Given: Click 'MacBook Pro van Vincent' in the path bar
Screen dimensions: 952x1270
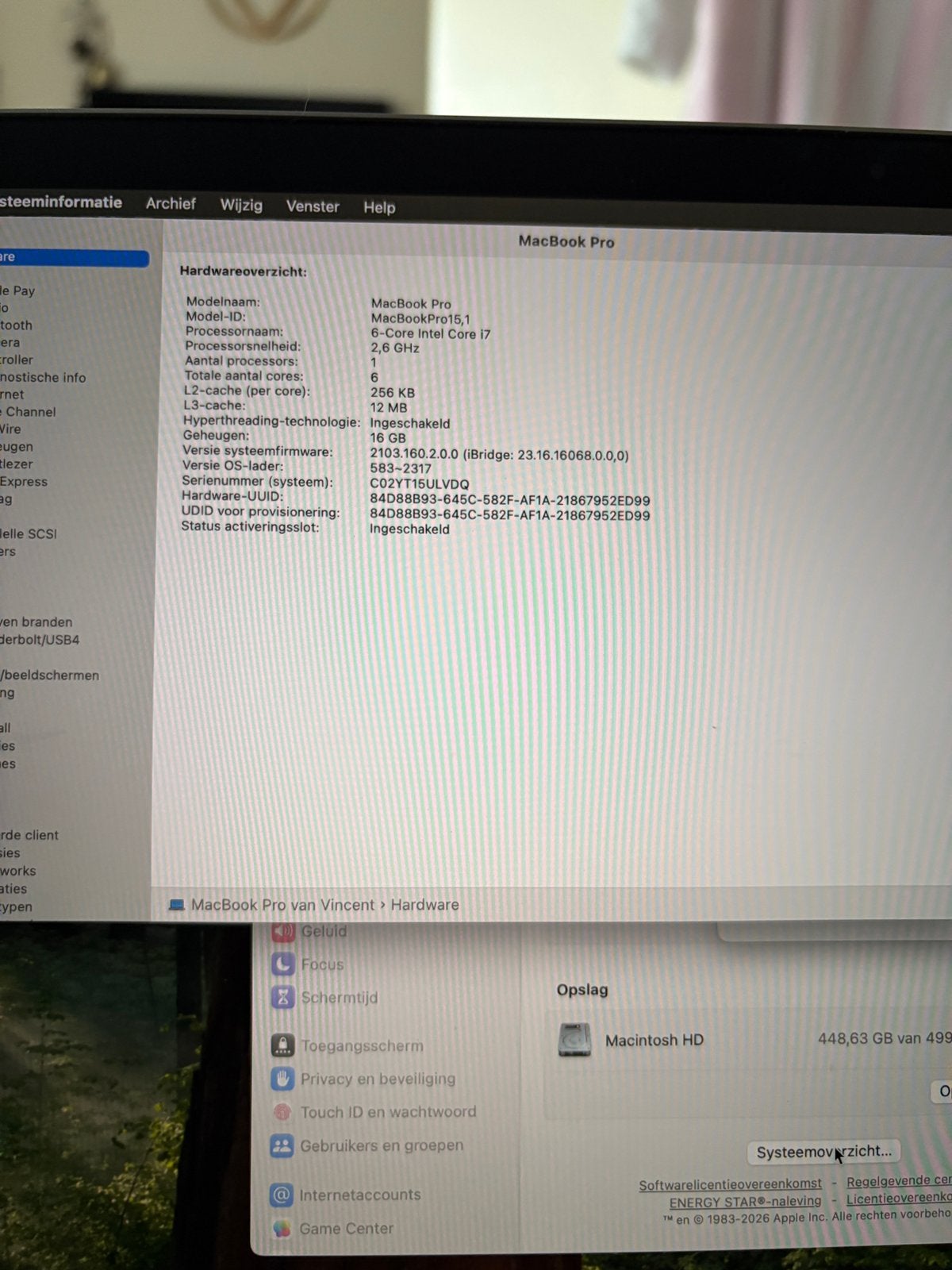Looking at the screenshot, I should click(x=282, y=905).
